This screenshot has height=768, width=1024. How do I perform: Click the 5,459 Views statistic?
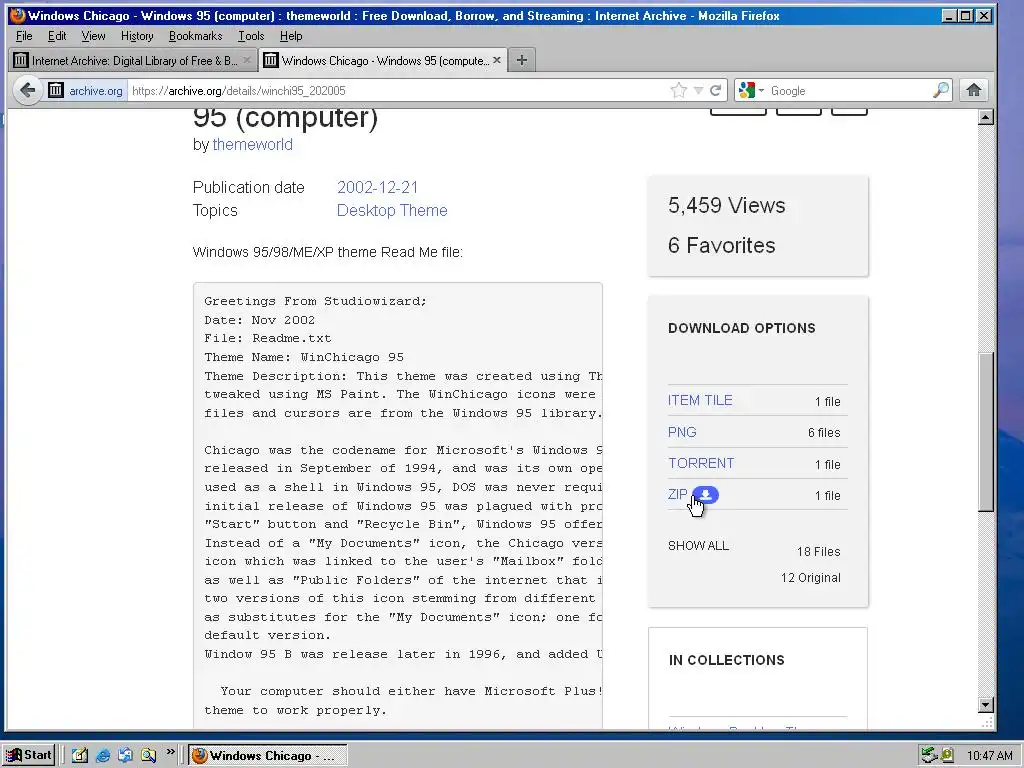click(x=726, y=205)
